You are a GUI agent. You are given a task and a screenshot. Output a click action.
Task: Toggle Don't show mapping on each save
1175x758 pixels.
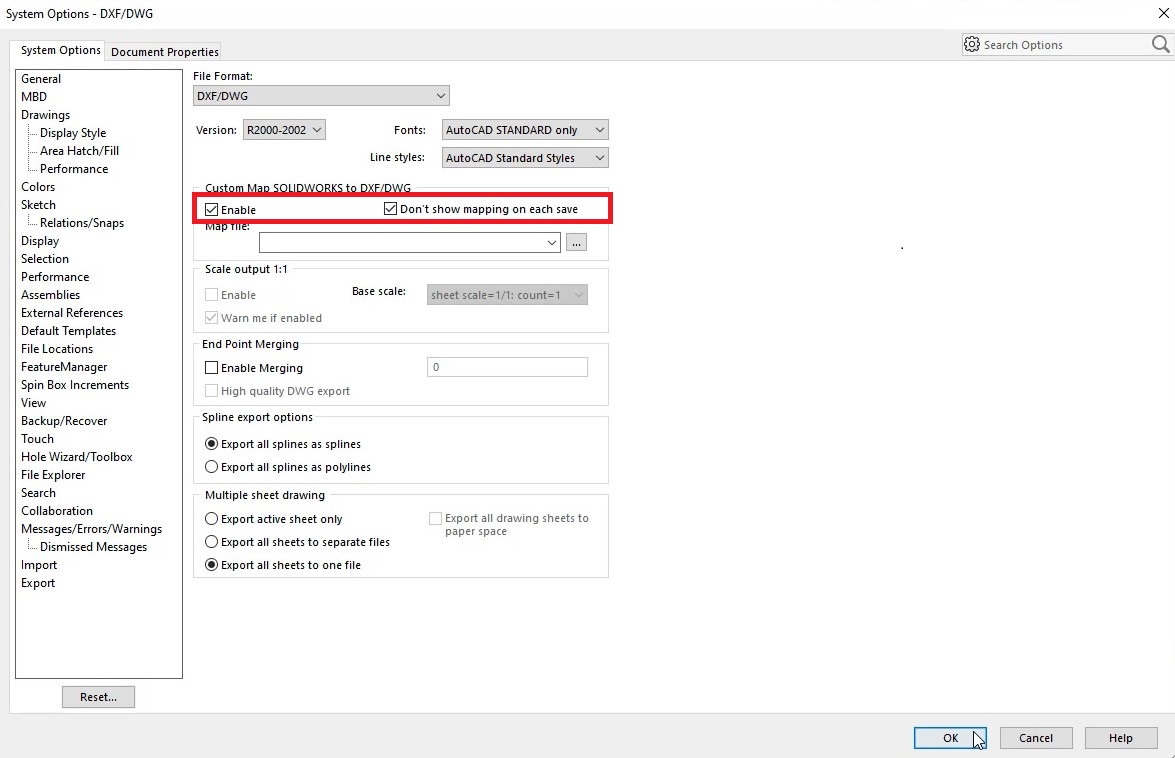[x=391, y=209]
